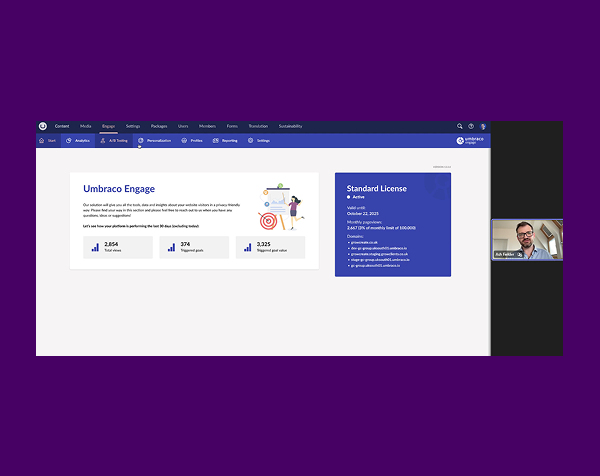The width and height of the screenshot is (600, 476).
Task: Click bar chart icon beside Triggered goals
Action: (x=171, y=247)
